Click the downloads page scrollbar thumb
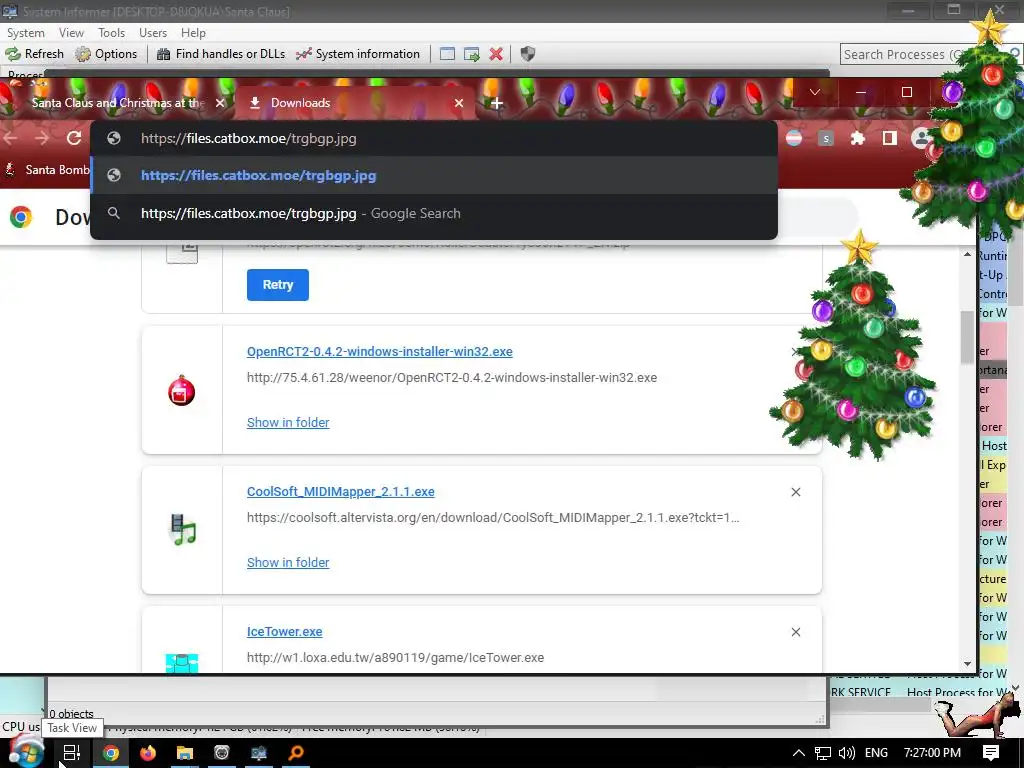 967,337
